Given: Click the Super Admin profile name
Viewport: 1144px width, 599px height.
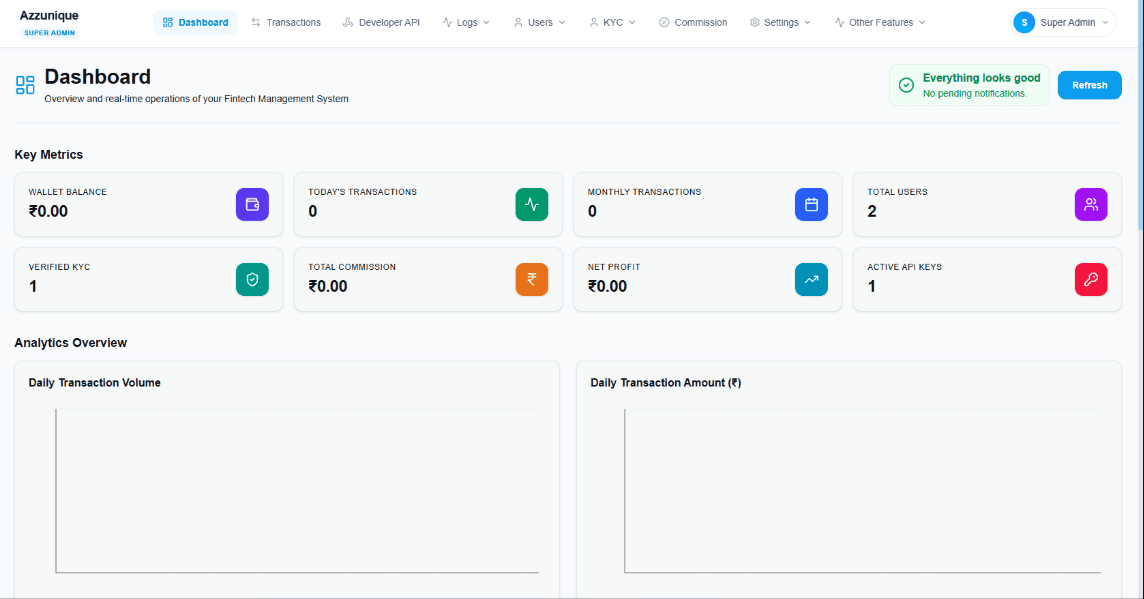Looking at the screenshot, I should pyautogui.click(x=1067, y=23).
